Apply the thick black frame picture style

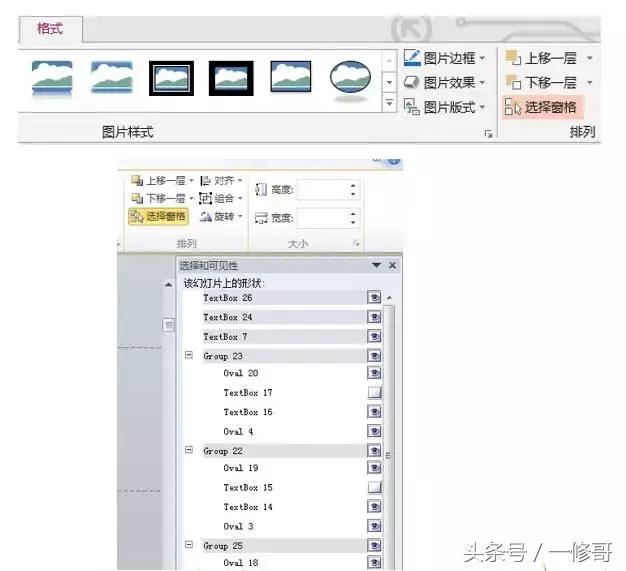(231, 78)
